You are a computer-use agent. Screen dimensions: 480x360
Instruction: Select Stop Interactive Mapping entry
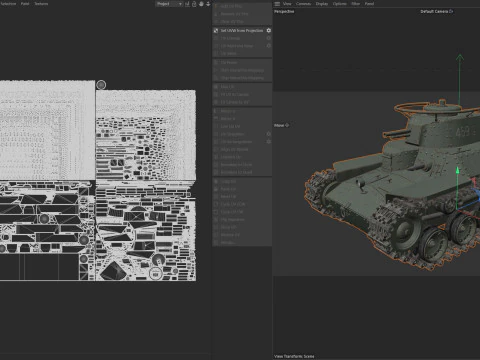(x=242, y=78)
